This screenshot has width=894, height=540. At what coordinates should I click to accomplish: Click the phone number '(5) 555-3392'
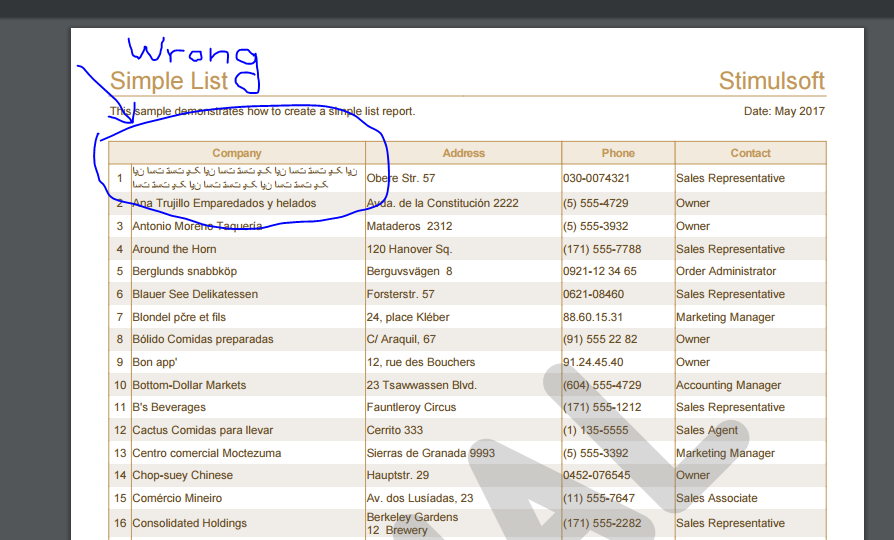pyautogui.click(x=595, y=453)
